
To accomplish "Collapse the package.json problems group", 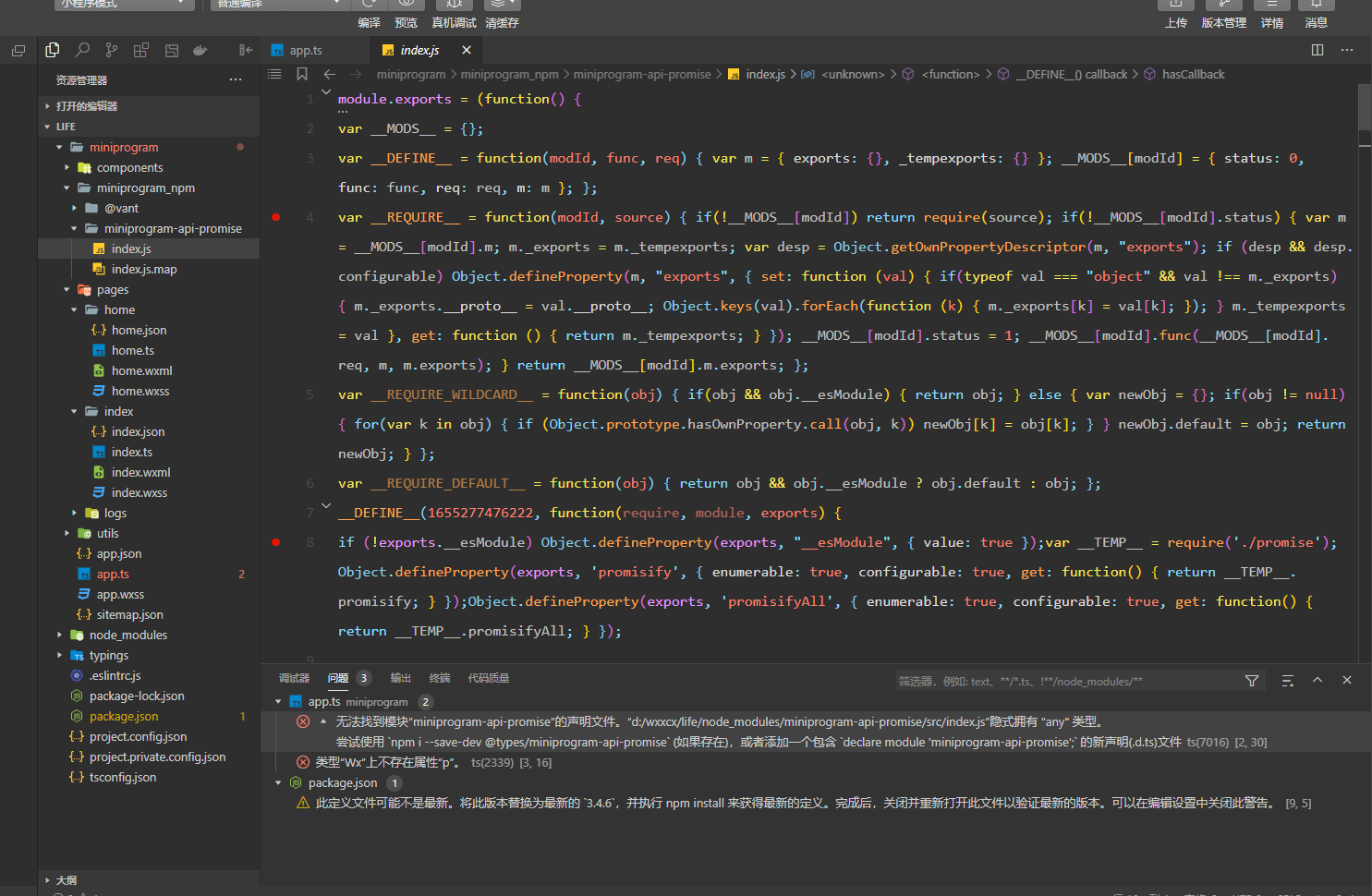I will pyautogui.click(x=278, y=783).
